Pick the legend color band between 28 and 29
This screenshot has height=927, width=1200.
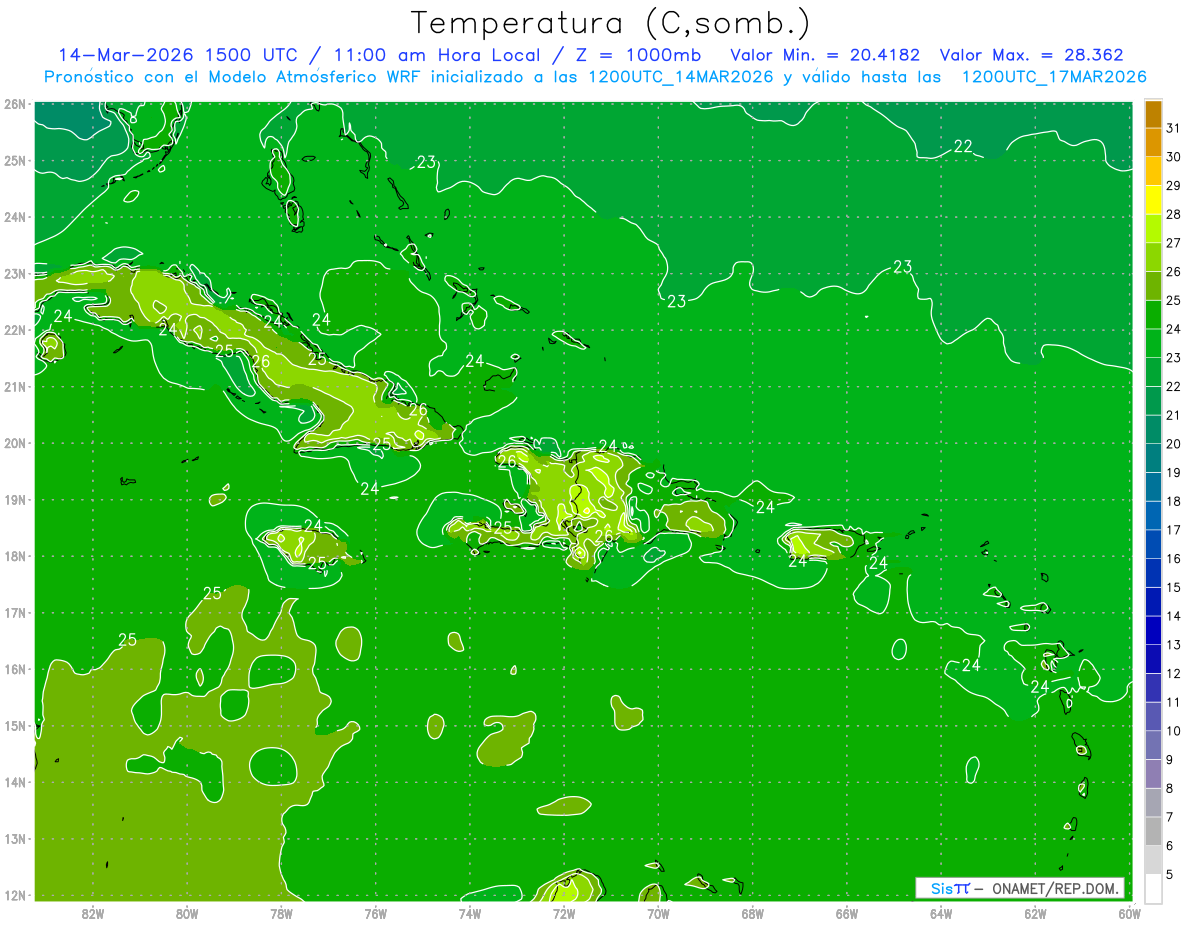coord(1153,200)
